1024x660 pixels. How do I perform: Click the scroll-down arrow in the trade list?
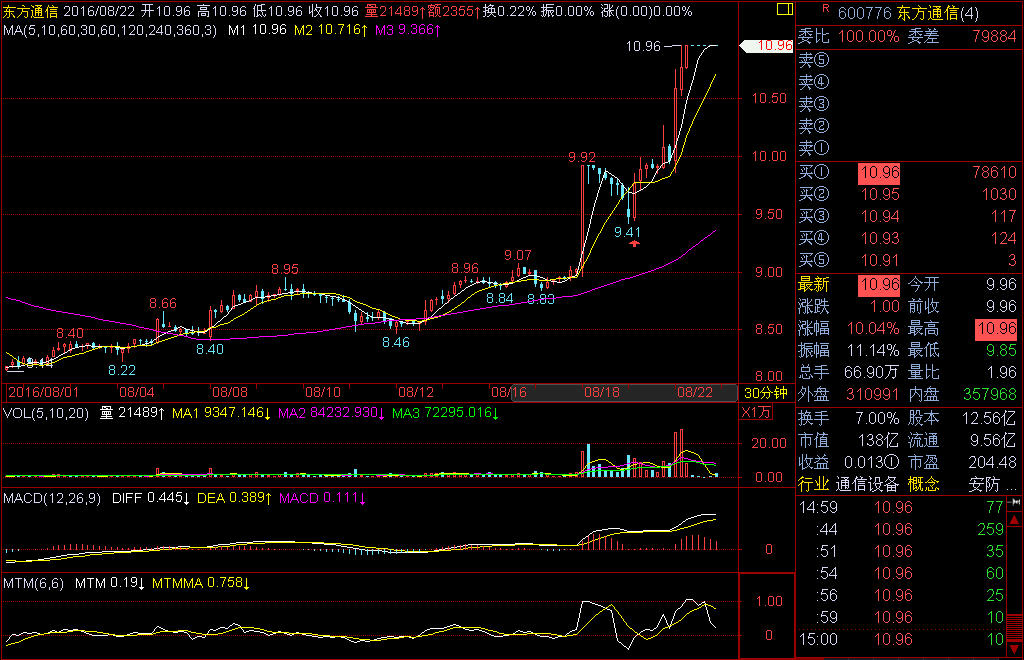coord(1015,651)
